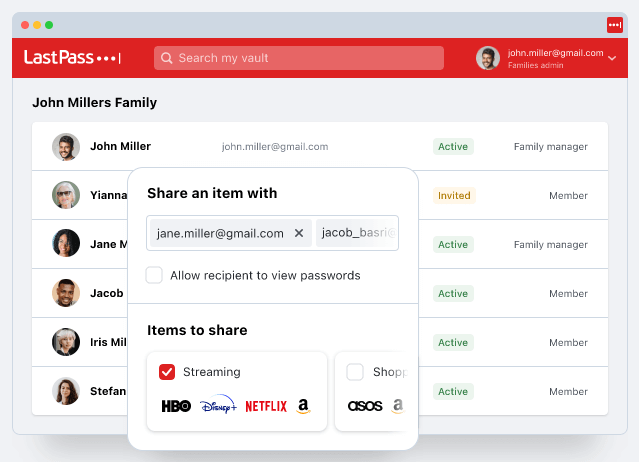Click the jane.miller@gmail.com recipient chip
This screenshot has width=639, height=462.
[231, 233]
